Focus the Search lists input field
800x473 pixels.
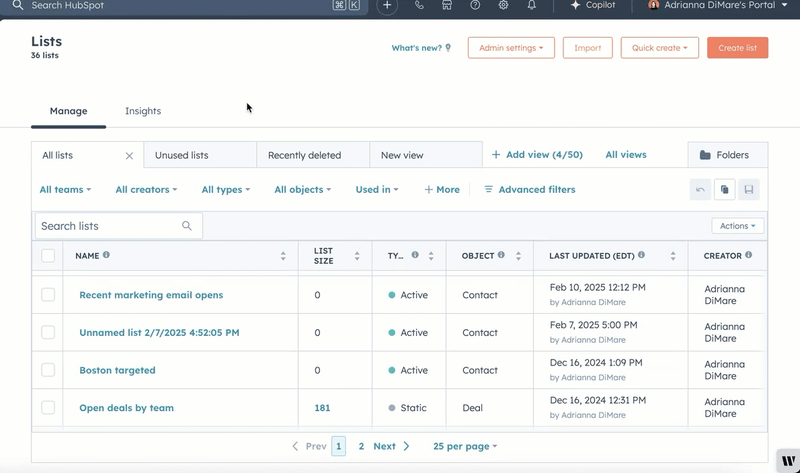[119, 226]
